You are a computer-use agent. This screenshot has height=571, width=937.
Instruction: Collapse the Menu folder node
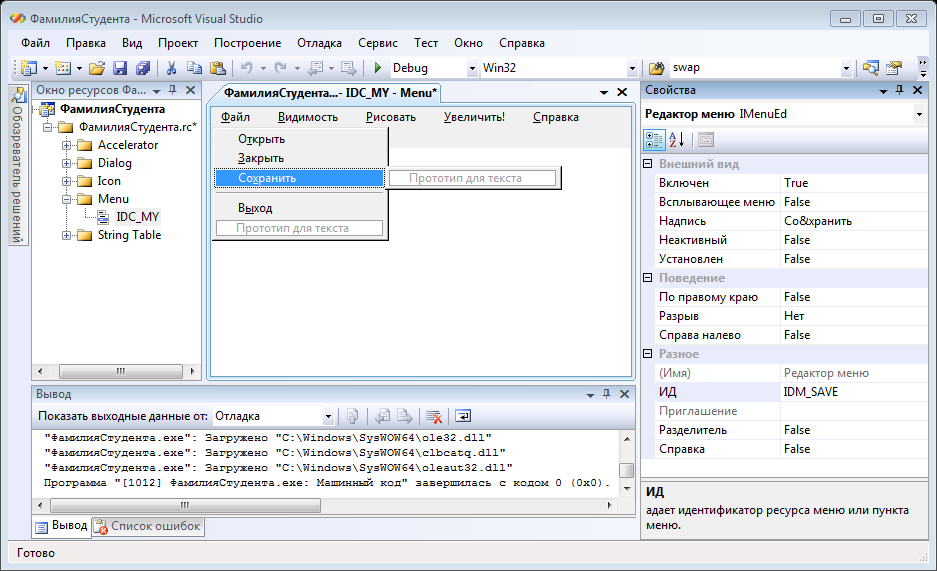[67, 199]
